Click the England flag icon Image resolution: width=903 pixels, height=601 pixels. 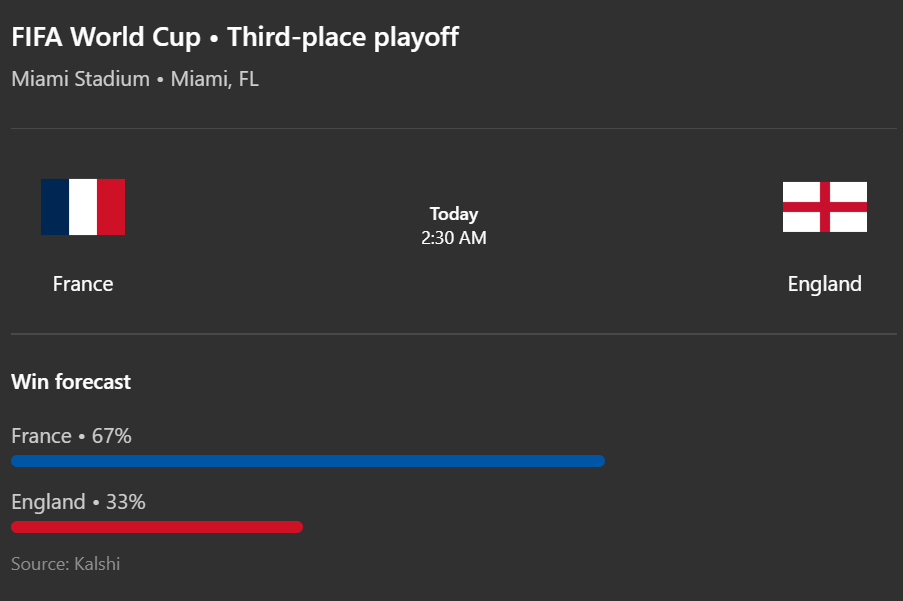825,207
